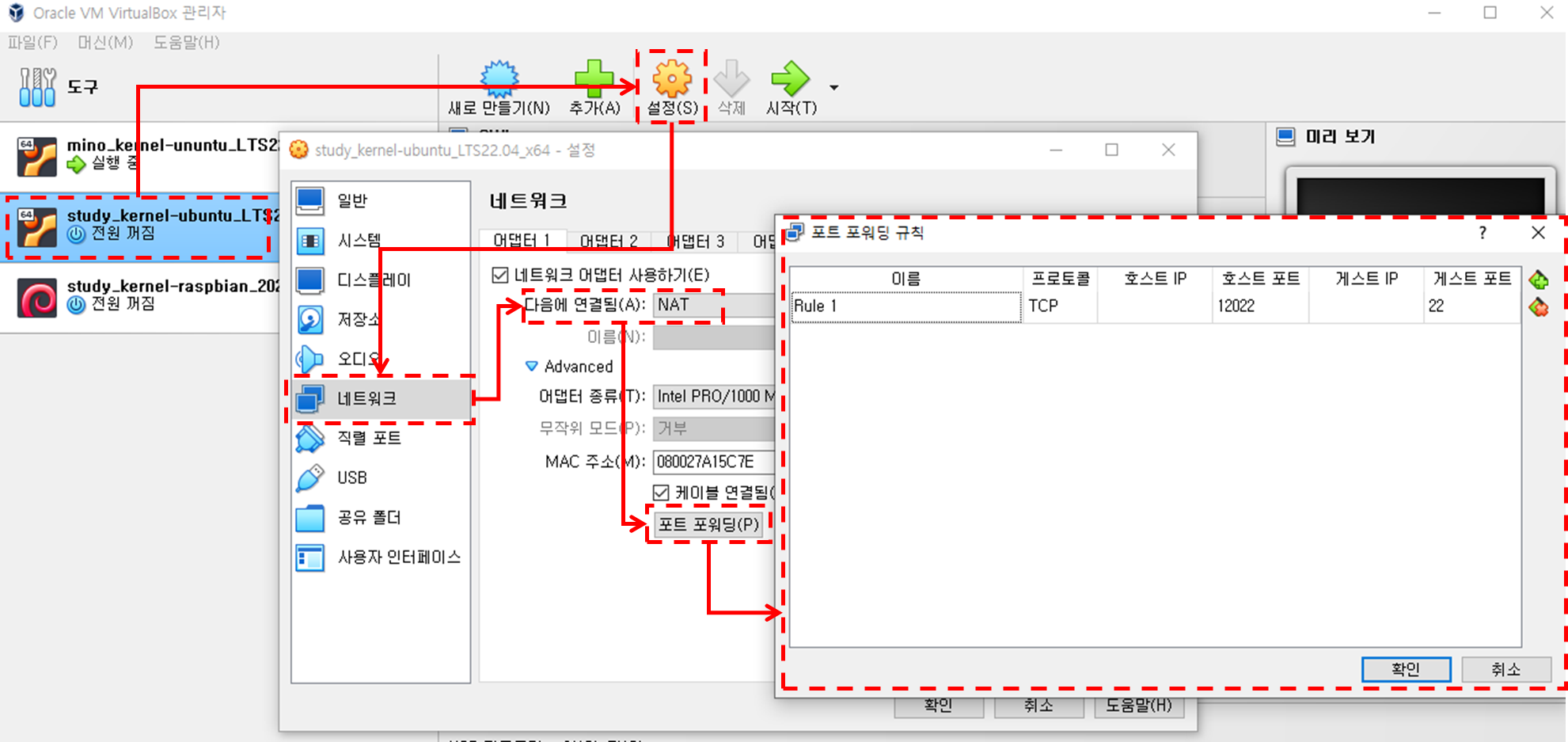Image resolution: width=1568 pixels, height=742 pixels.
Task: Disable 네트워크 어댑터 사용하기(E)
Action: 499,274
